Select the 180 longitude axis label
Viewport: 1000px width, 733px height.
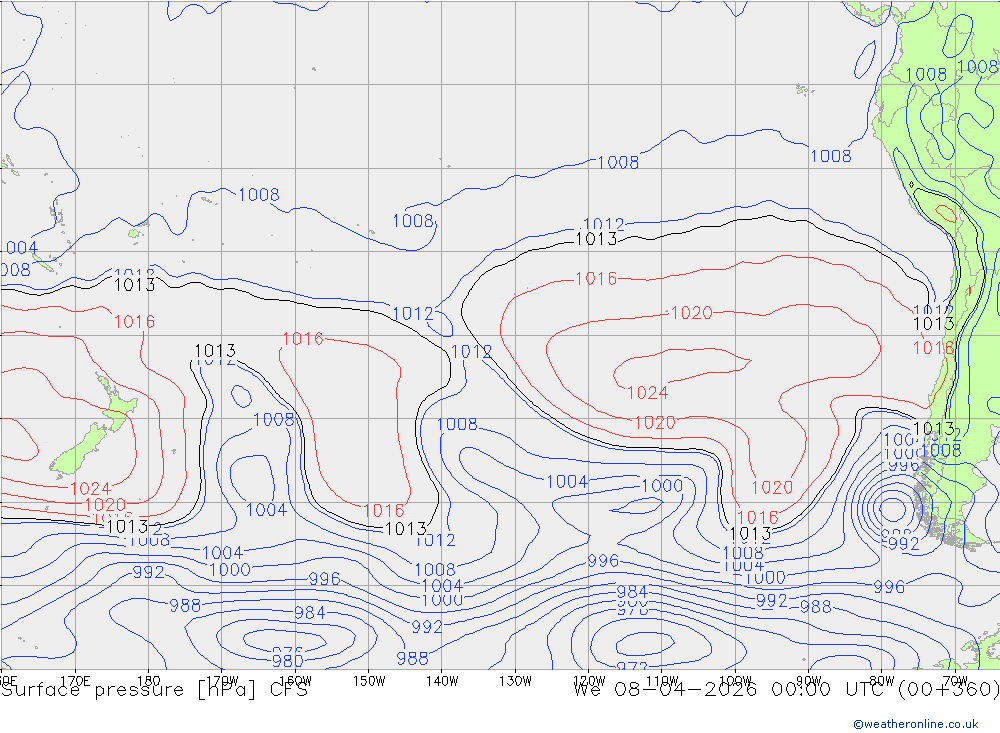click(149, 680)
